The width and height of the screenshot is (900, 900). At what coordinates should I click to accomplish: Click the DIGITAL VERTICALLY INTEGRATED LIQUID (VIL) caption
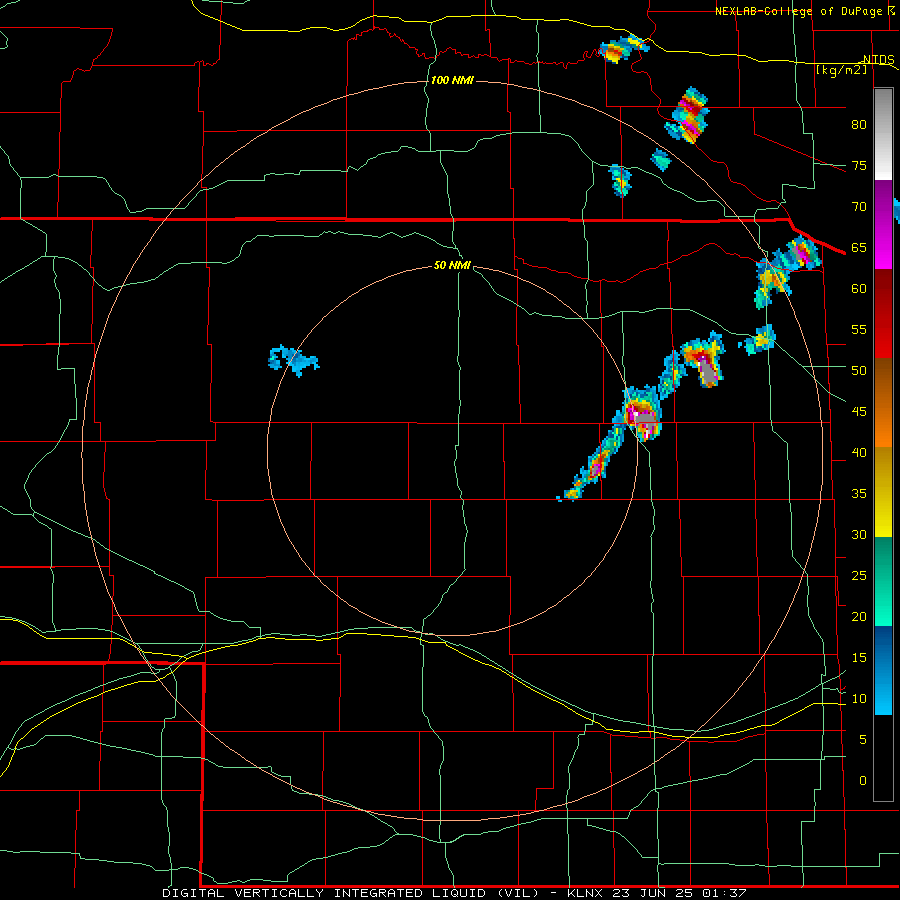tap(352, 893)
